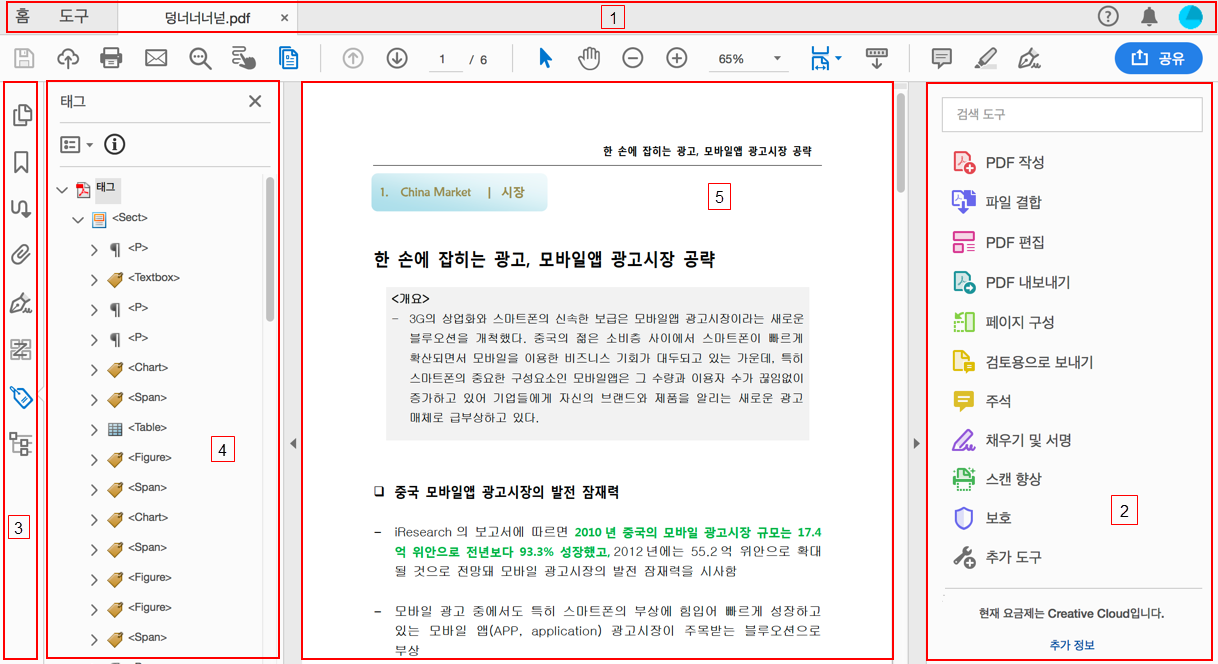Viewport: 1218px width, 664px height.
Task: Zoom out using the minus icon
Action: 632,58
